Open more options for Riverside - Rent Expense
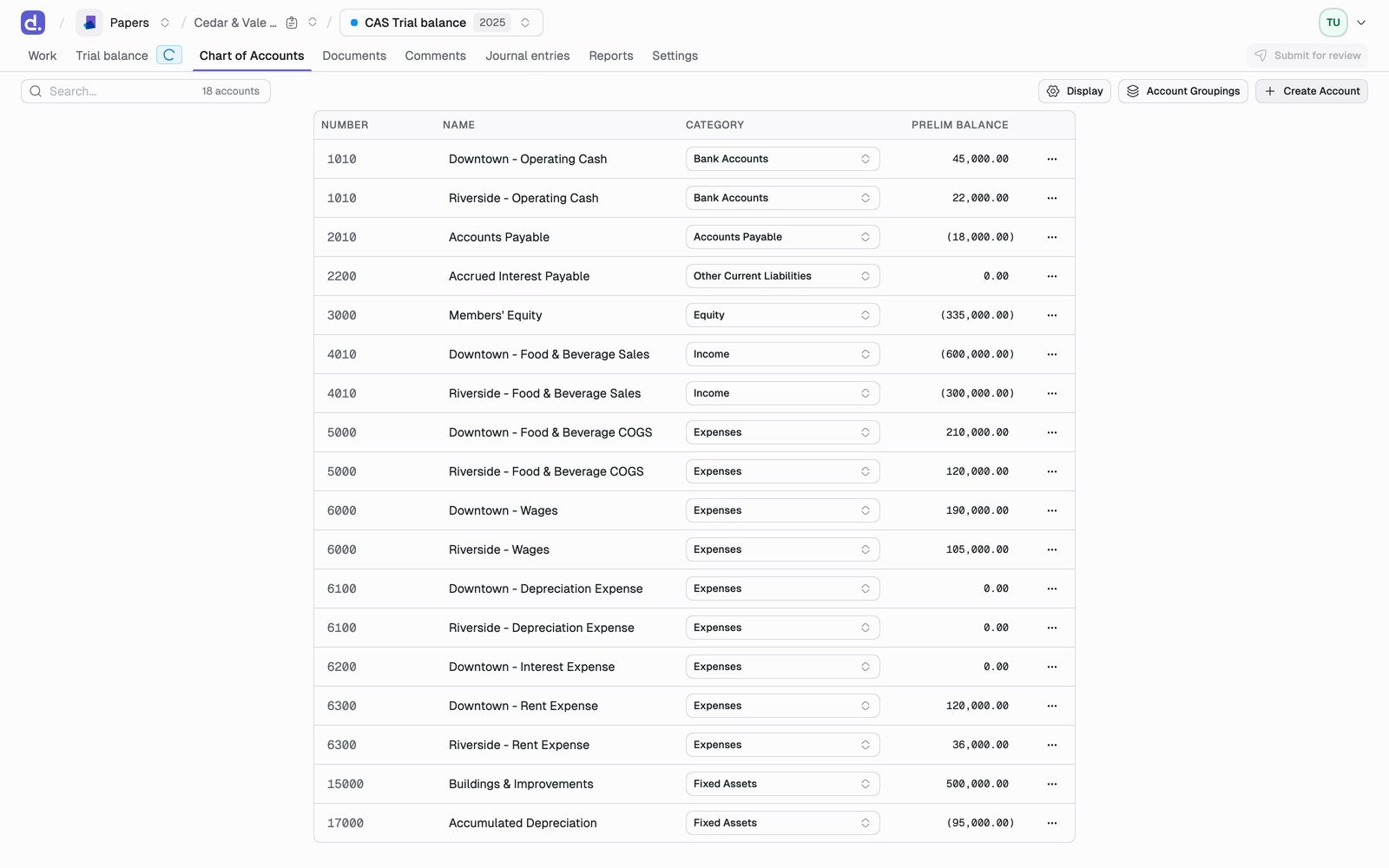The image size is (1389, 868). [x=1052, y=745]
